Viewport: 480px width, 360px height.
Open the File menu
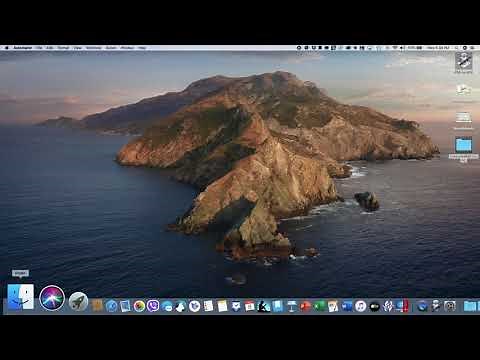[x=39, y=48]
